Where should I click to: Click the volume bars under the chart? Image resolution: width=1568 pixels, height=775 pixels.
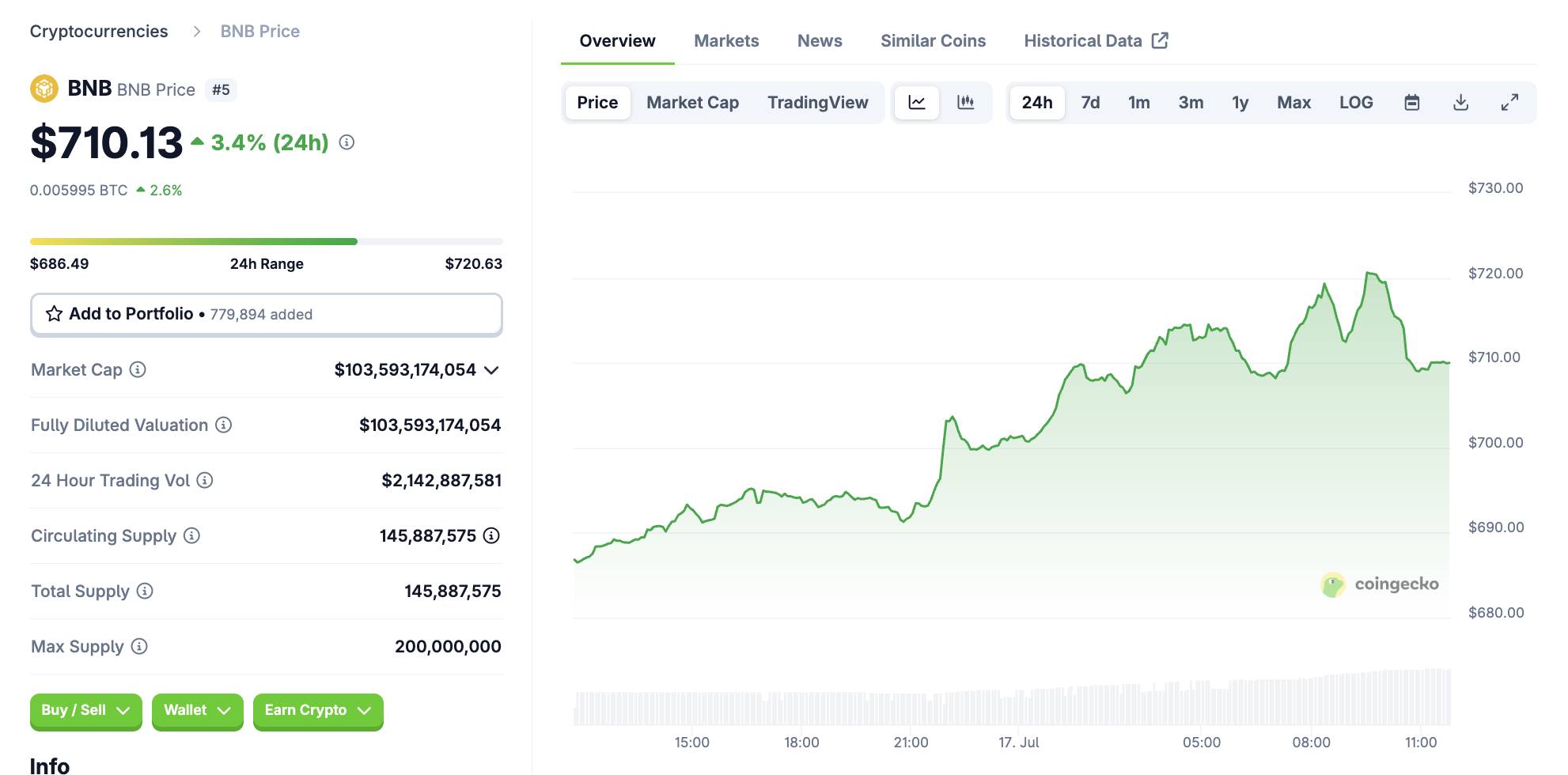1011,698
